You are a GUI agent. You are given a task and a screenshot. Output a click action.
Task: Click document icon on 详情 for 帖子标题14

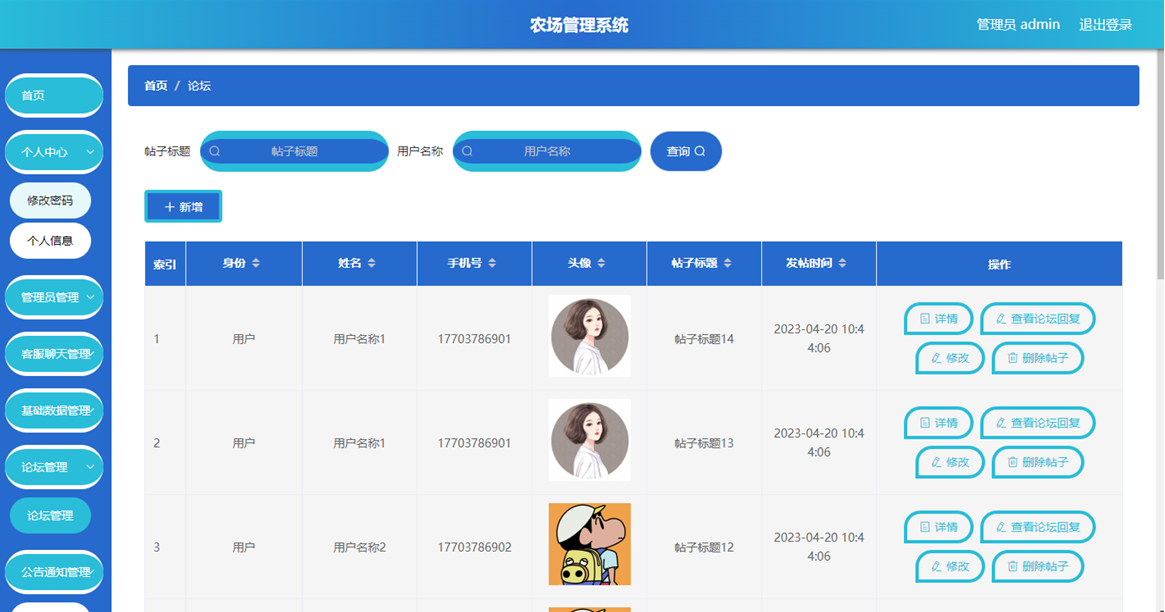pos(925,319)
